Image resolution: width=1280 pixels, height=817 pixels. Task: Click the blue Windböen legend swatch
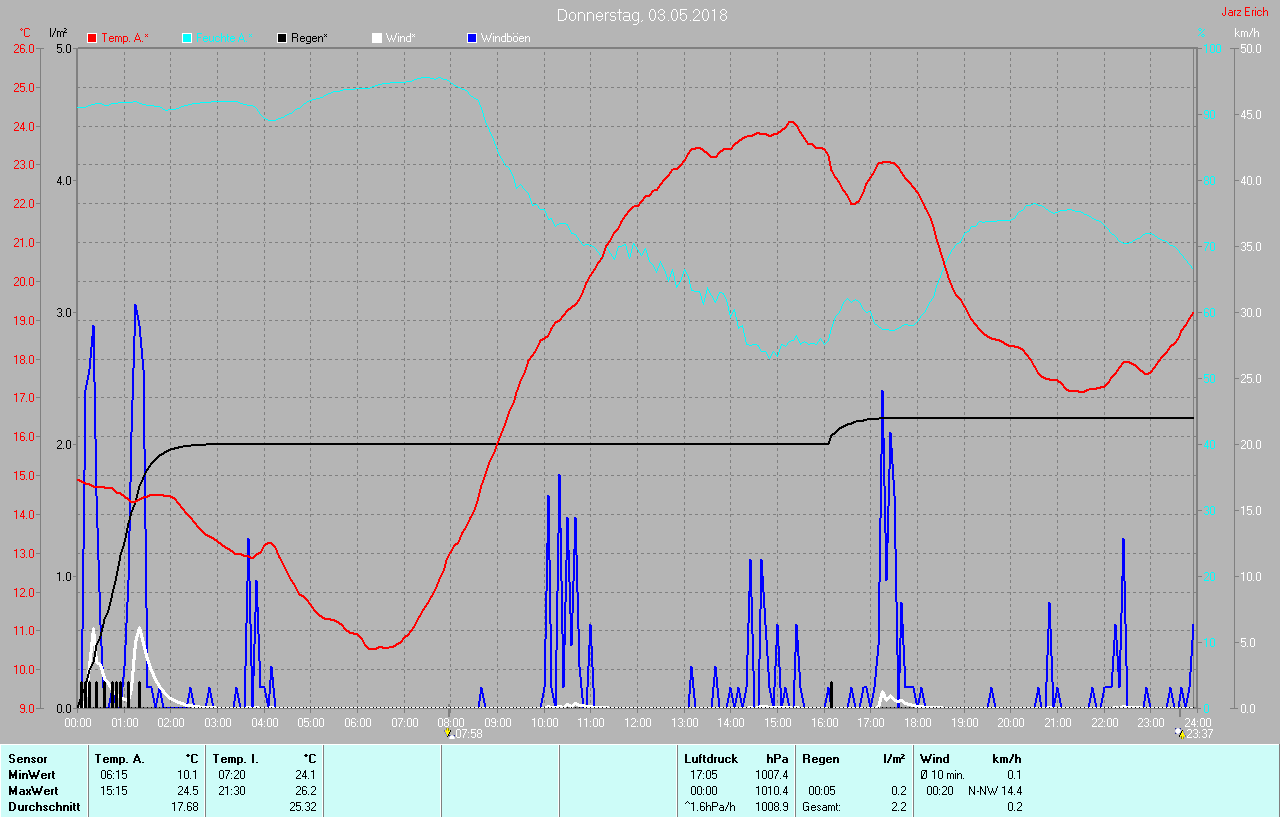(x=472, y=38)
